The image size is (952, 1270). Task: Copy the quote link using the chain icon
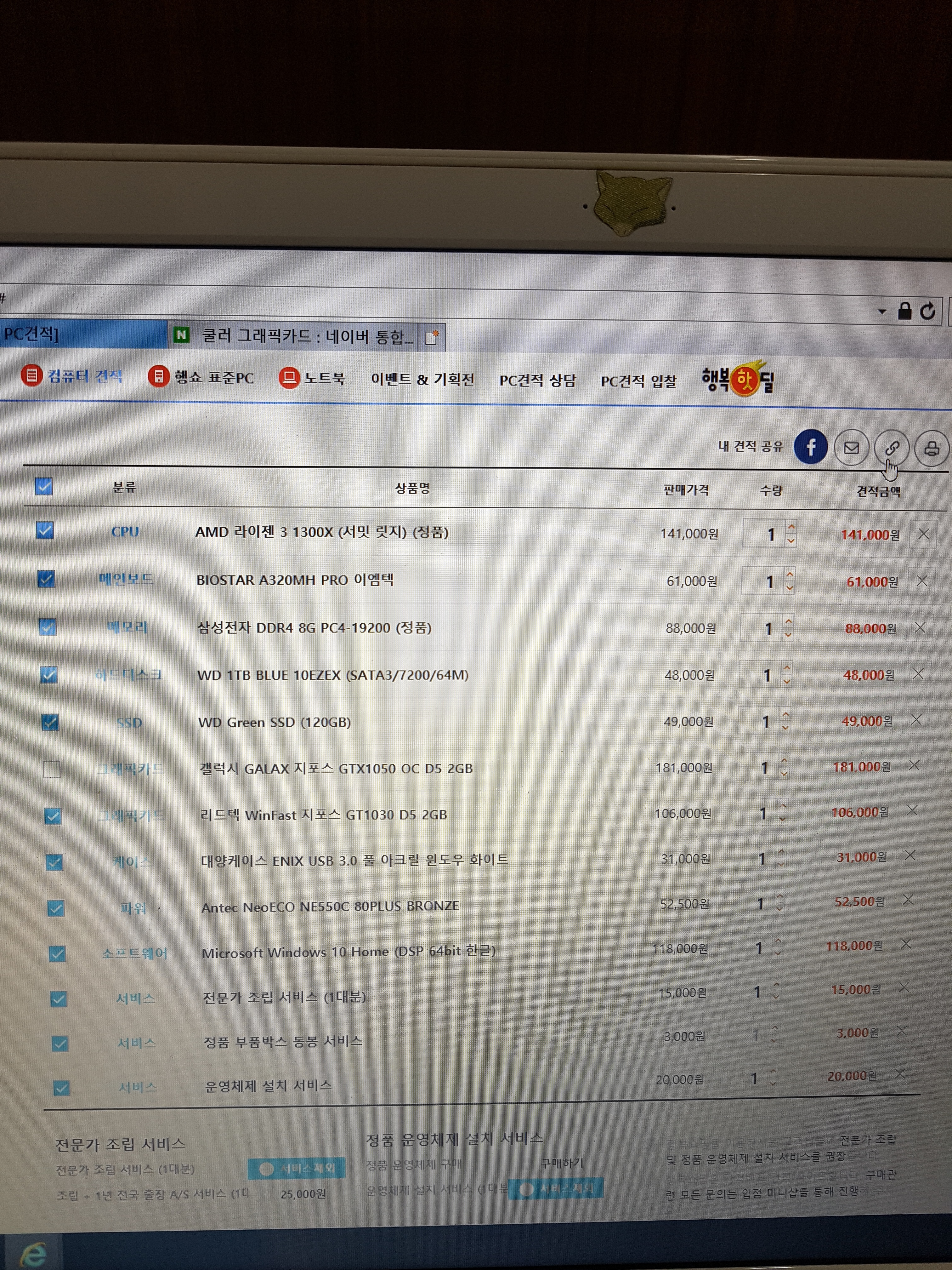(892, 448)
